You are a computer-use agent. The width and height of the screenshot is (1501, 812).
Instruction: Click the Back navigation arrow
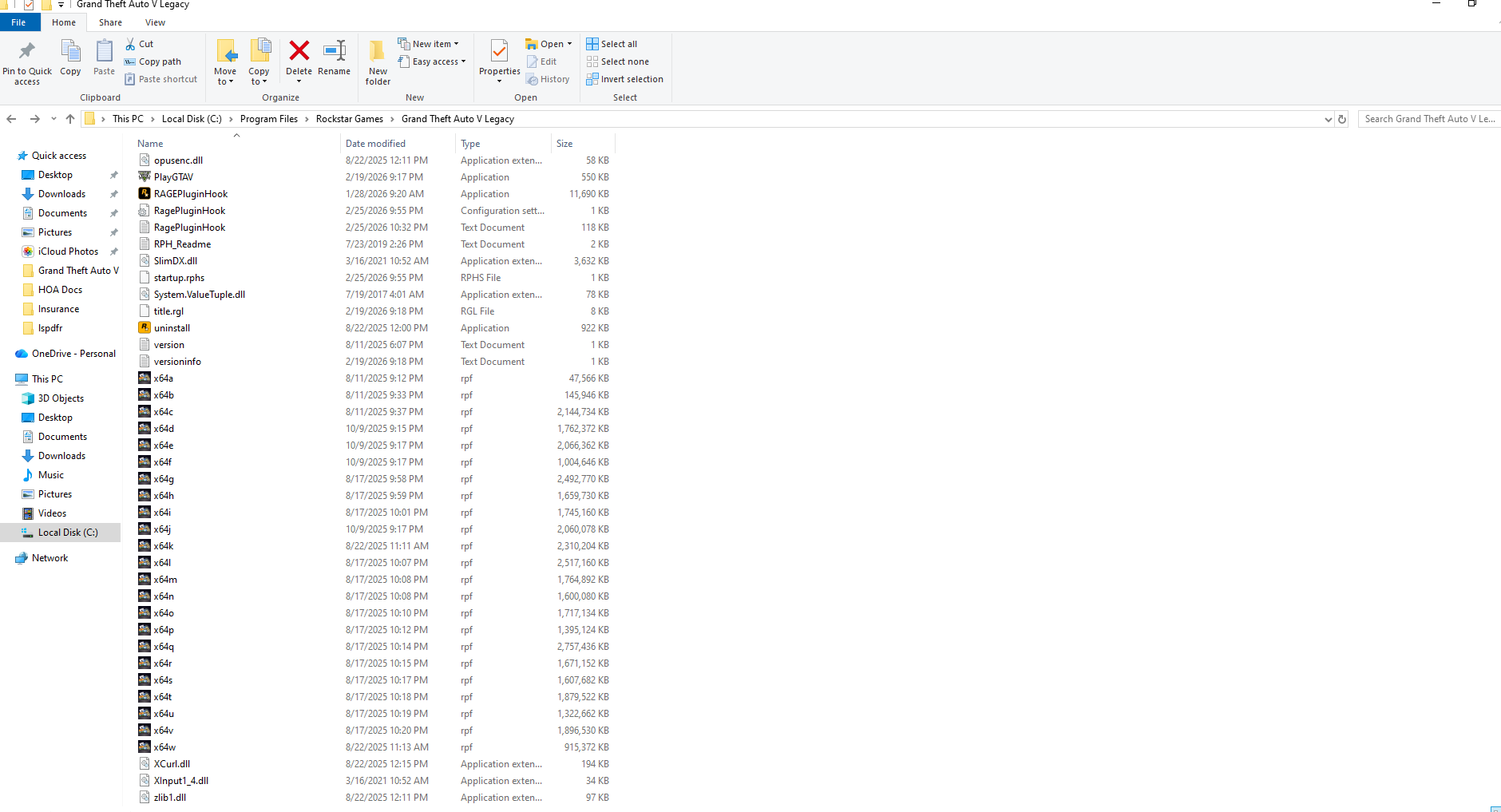pos(11,119)
